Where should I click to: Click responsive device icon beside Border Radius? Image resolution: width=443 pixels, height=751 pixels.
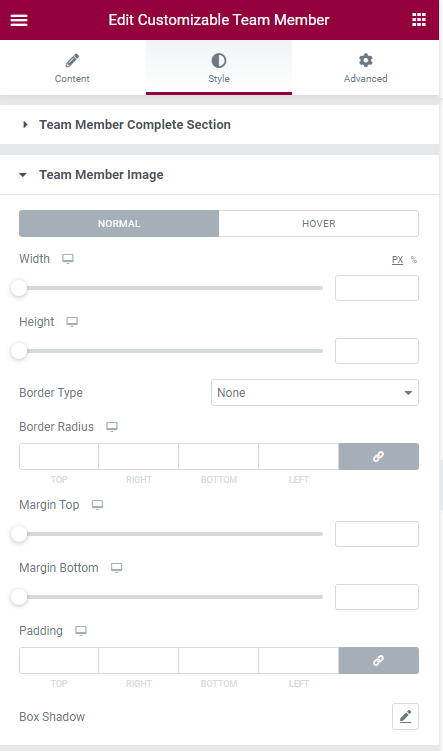112,427
